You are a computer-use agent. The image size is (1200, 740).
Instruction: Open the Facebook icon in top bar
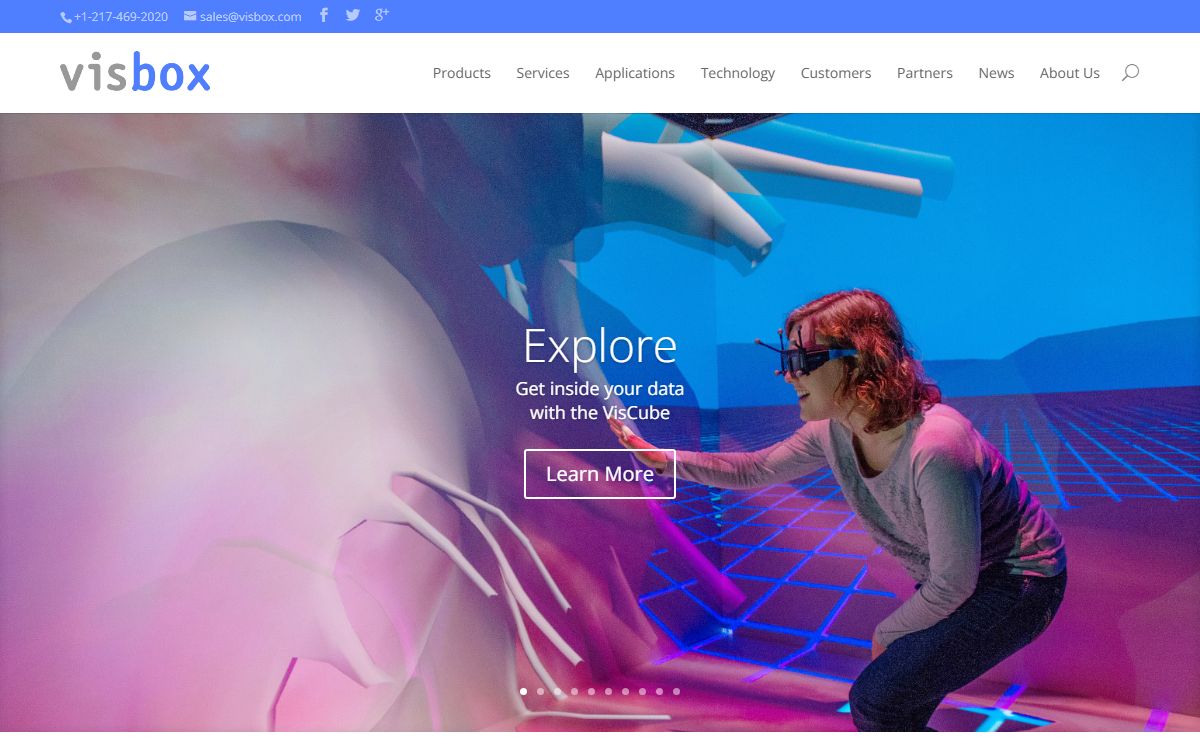coord(324,15)
